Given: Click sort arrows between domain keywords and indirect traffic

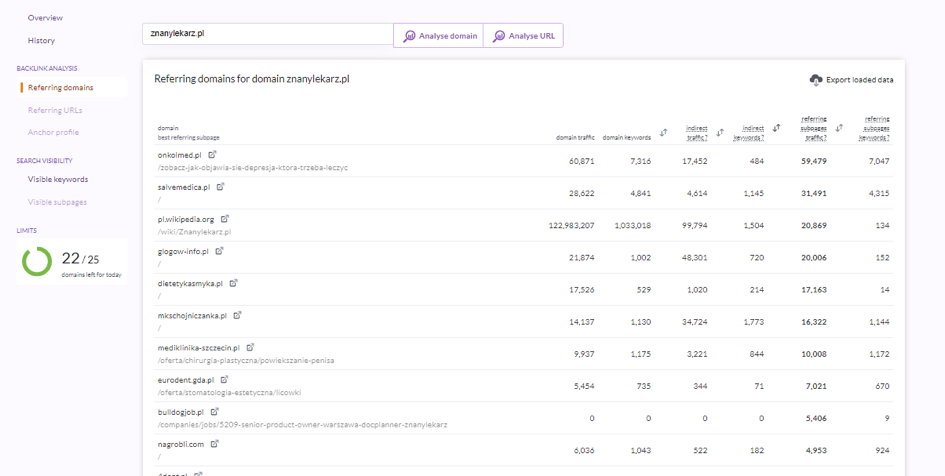Looking at the screenshot, I should click(x=664, y=133).
